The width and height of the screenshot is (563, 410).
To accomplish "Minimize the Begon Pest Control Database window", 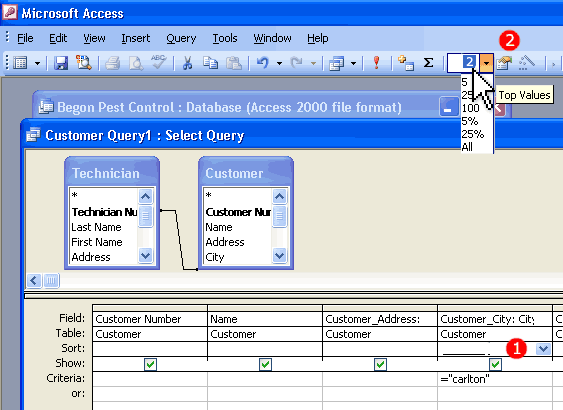I will (448, 107).
